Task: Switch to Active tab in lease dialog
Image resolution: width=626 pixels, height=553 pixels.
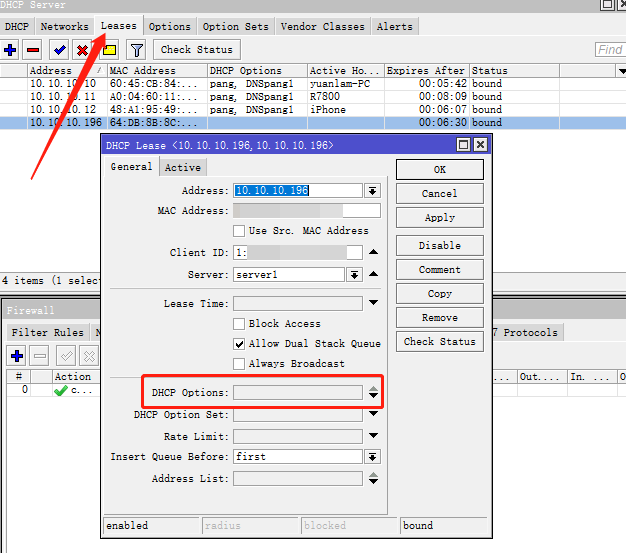Action: [183, 167]
